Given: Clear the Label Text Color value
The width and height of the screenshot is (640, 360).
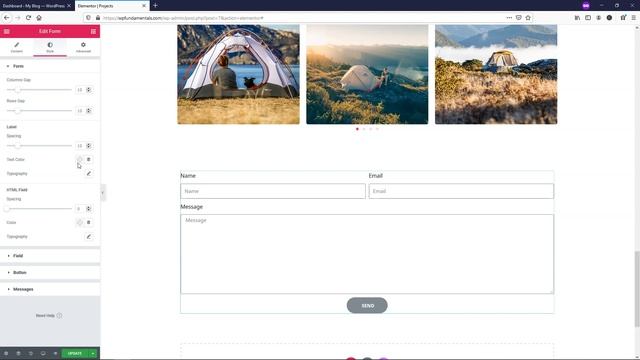Looking at the screenshot, I should (x=89, y=160).
